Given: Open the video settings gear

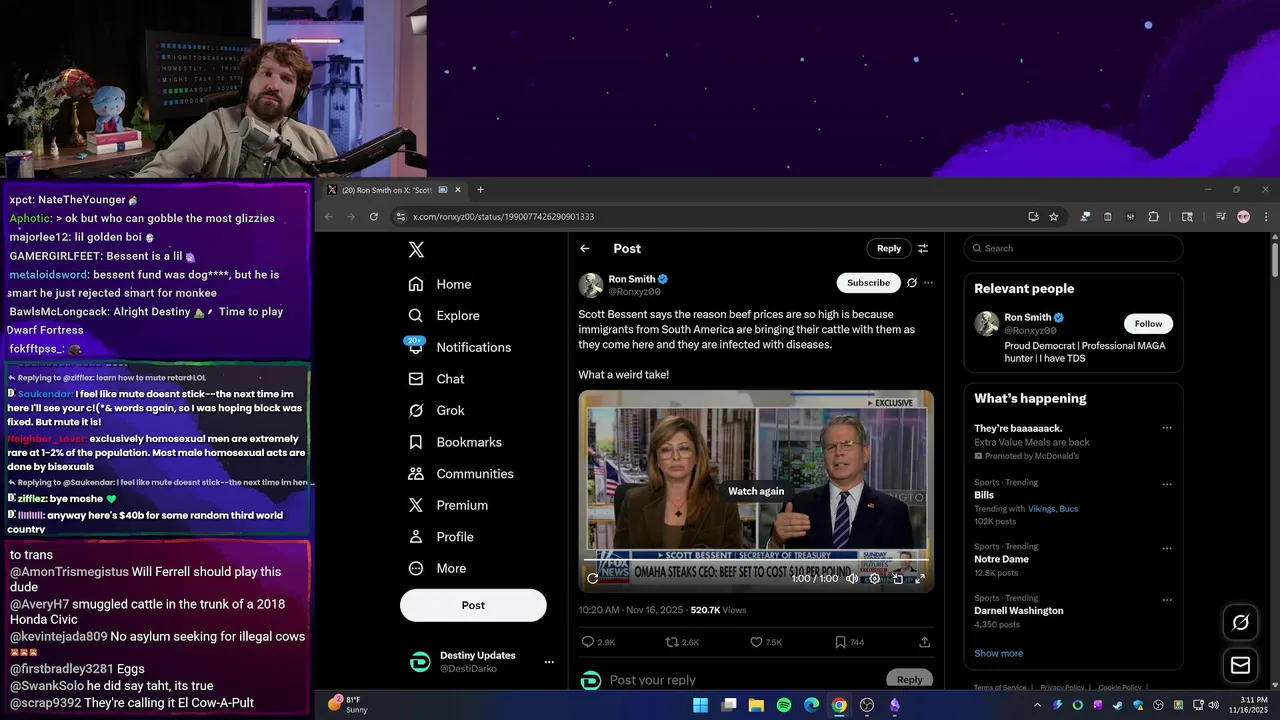Looking at the screenshot, I should [875, 578].
